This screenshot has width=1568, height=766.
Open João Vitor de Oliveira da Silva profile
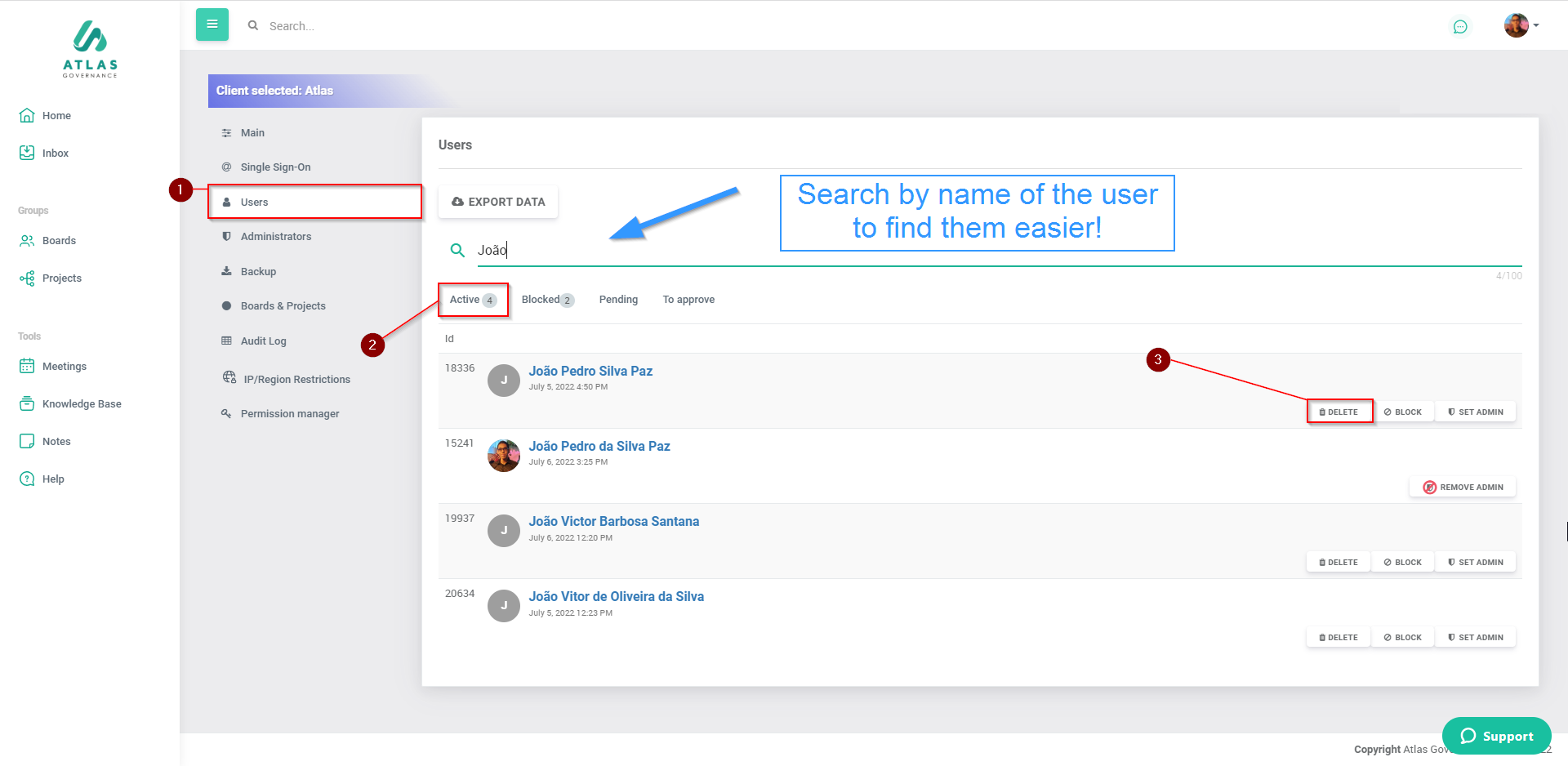(x=616, y=597)
